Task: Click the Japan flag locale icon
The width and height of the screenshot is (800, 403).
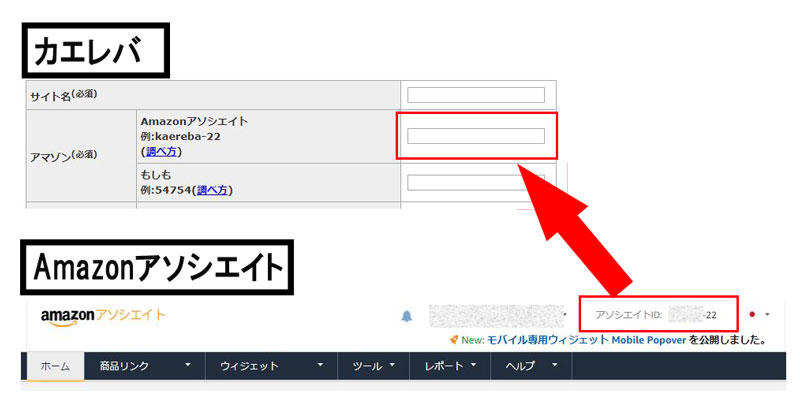Action: (x=752, y=315)
